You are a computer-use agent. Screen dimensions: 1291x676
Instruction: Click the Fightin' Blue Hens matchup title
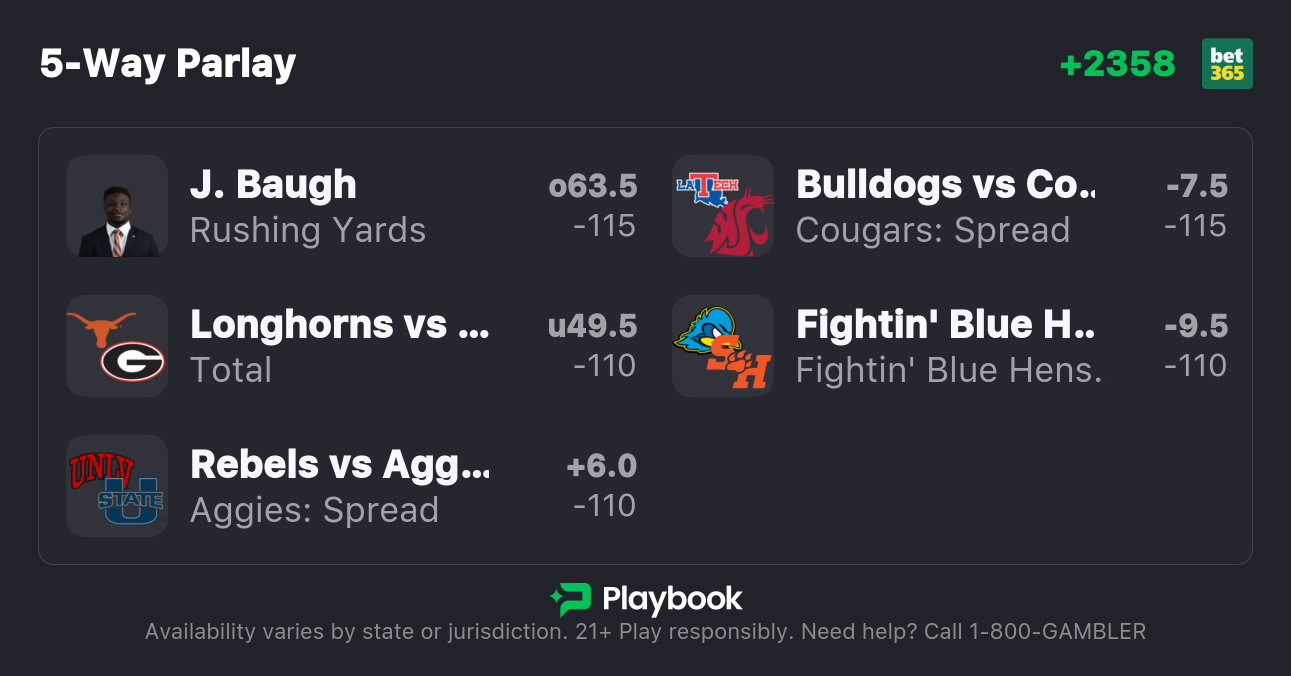point(946,325)
